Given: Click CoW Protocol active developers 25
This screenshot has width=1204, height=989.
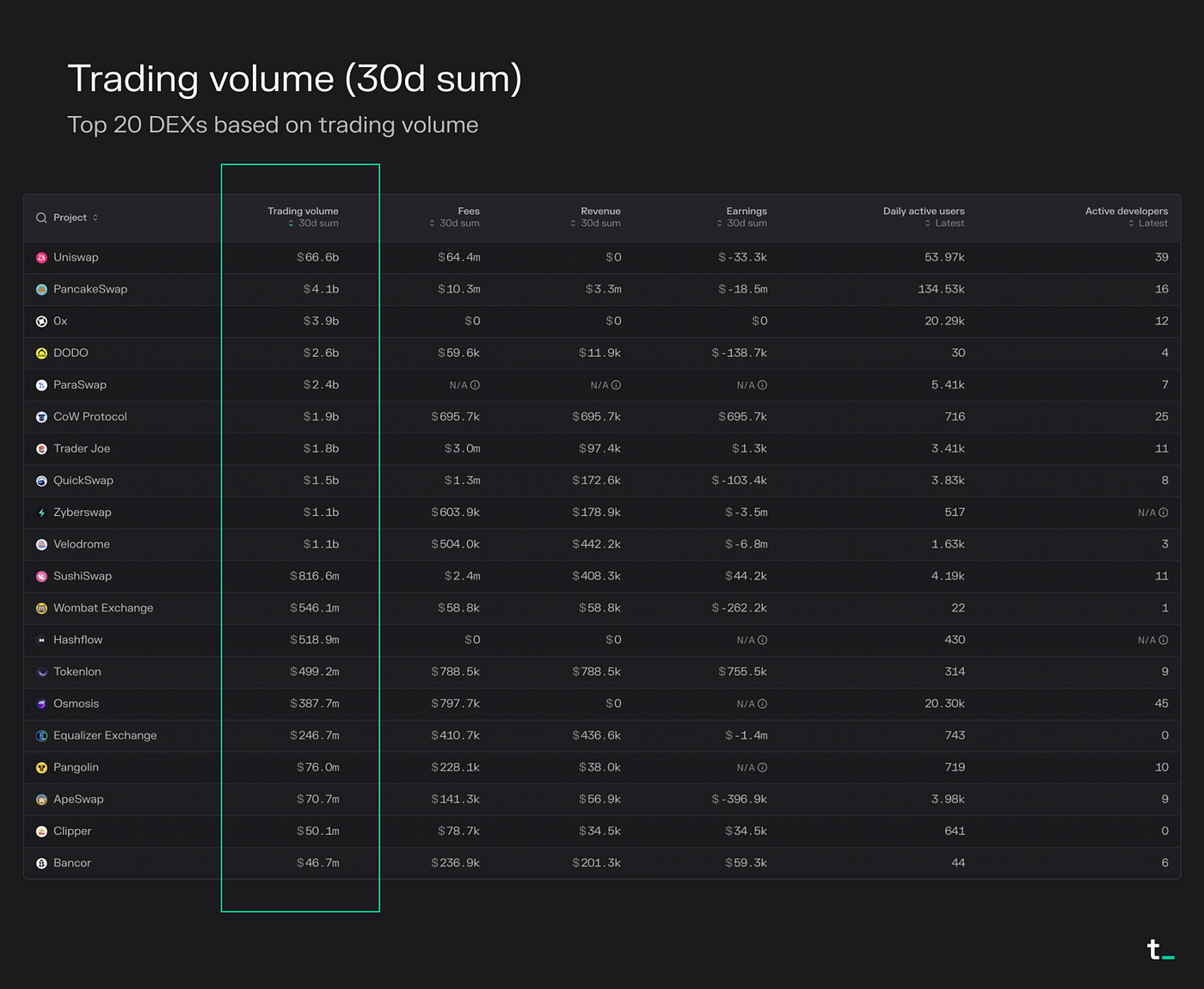Looking at the screenshot, I should [1161, 416].
